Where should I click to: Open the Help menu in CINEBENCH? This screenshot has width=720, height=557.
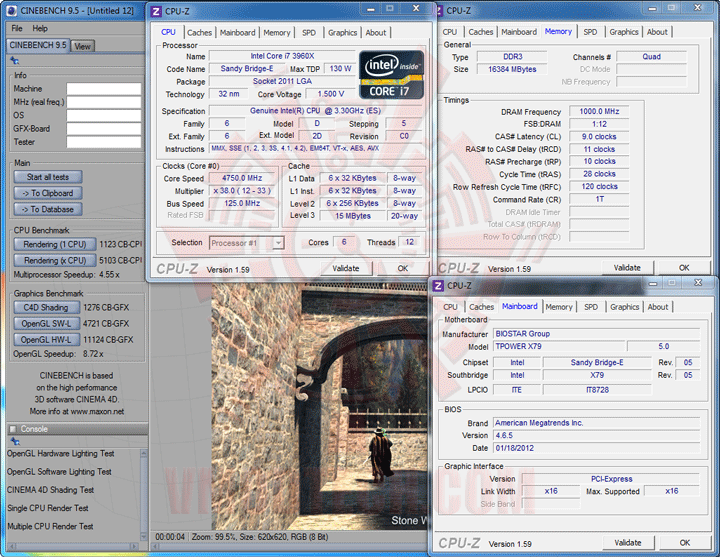pos(40,28)
